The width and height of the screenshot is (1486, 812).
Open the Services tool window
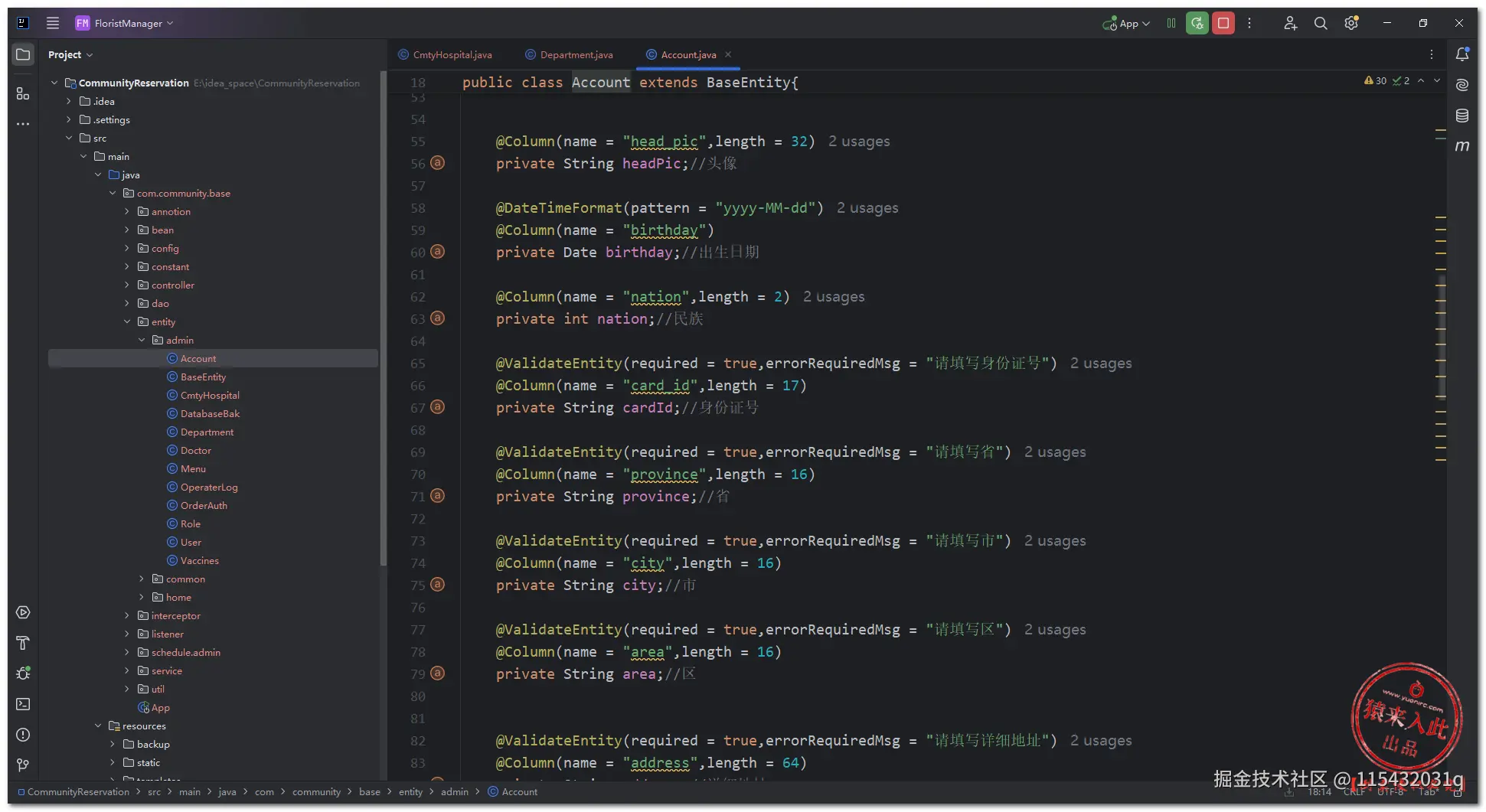coord(23,612)
